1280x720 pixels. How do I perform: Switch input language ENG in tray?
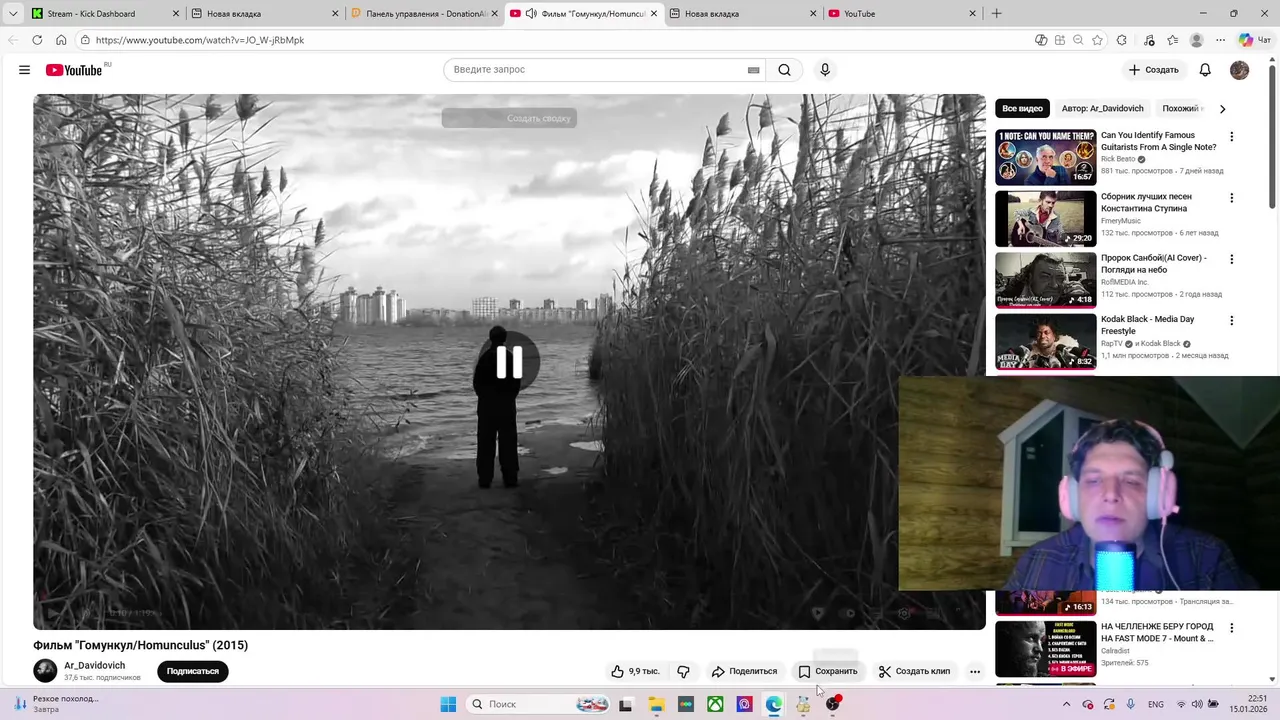[x=1156, y=704]
